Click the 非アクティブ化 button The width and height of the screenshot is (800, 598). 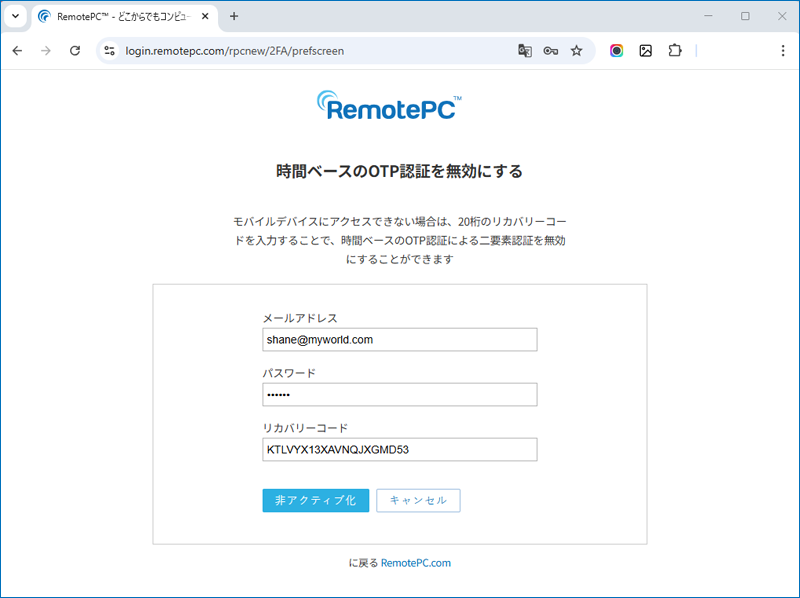[316, 501]
